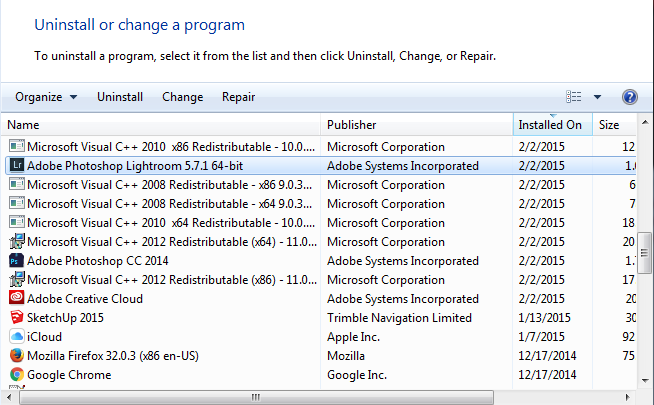Viewport: 654px width, 405px height.
Task: Select Adobe Photoshop CC 2014 entry
Action: pyautogui.click(x=98, y=261)
